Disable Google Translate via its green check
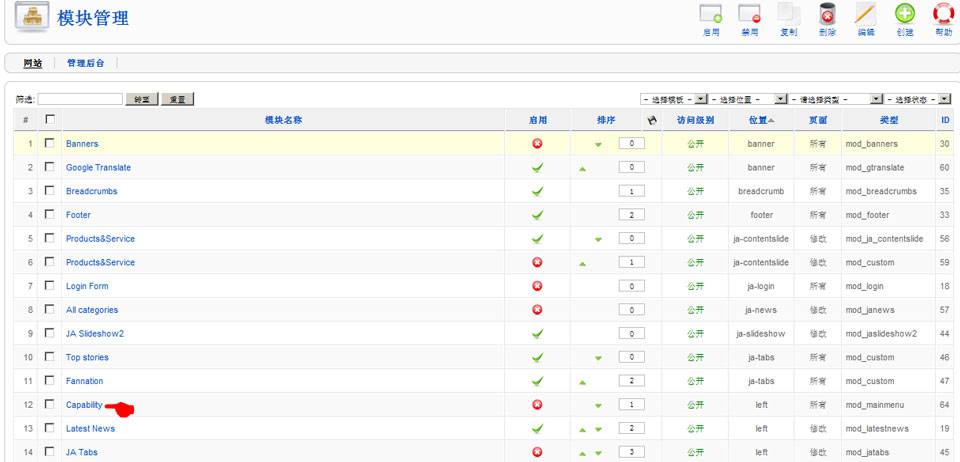This screenshot has width=960, height=462. [538, 168]
